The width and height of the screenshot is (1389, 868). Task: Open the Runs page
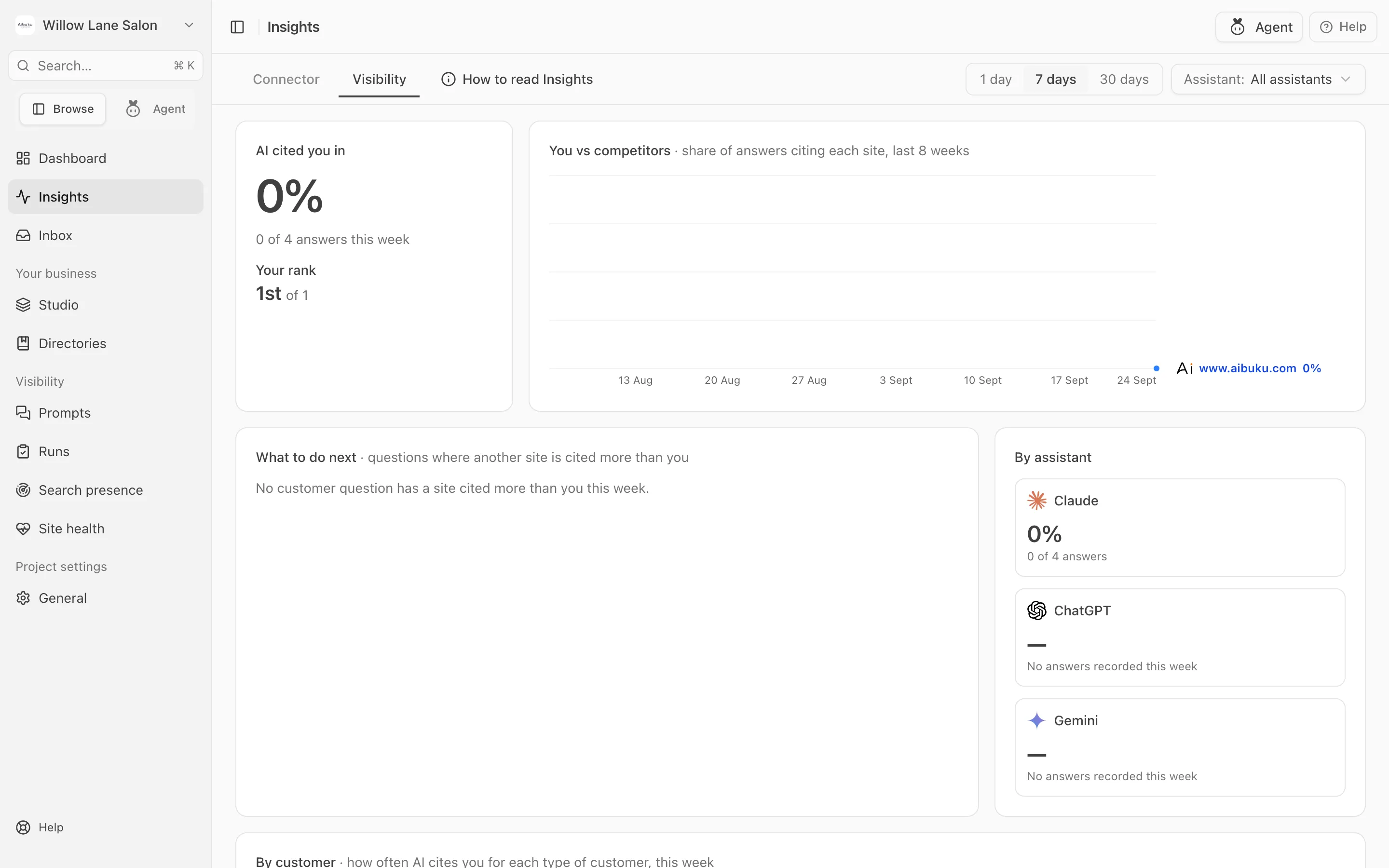(x=106, y=451)
